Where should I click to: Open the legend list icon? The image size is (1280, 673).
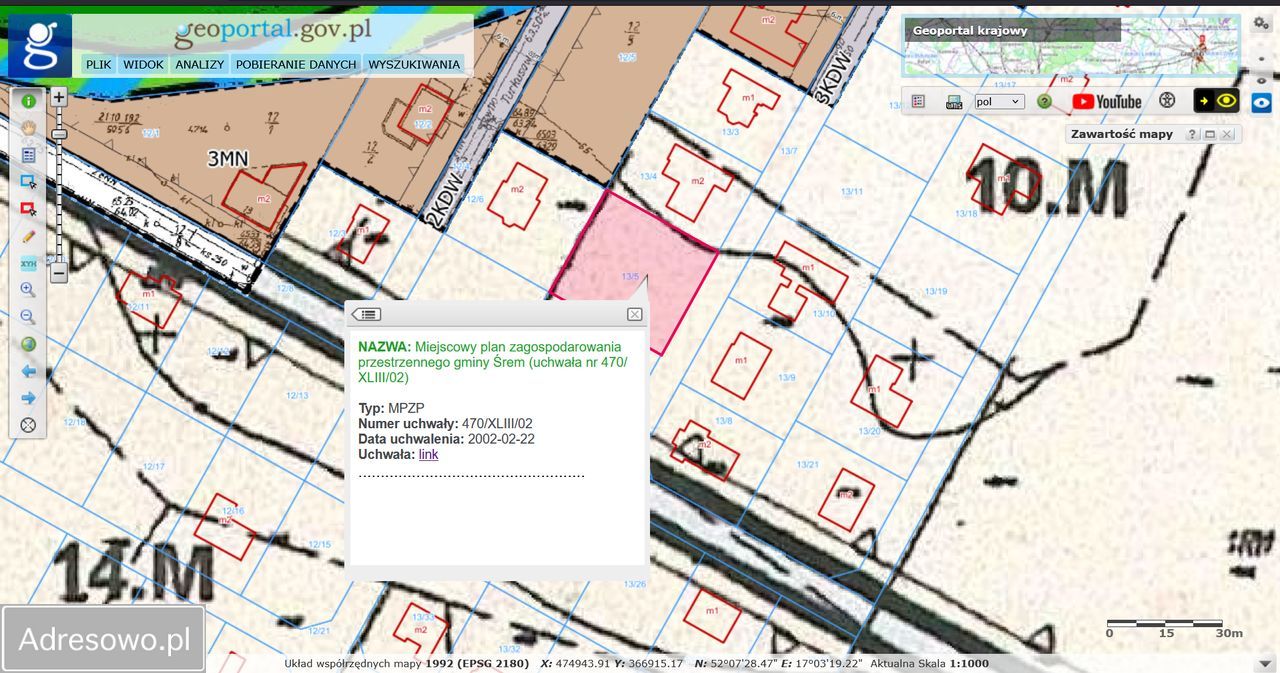(918, 101)
